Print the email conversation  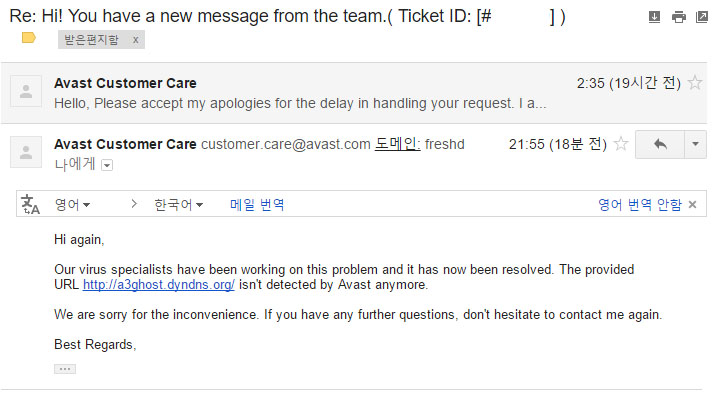coord(679,17)
